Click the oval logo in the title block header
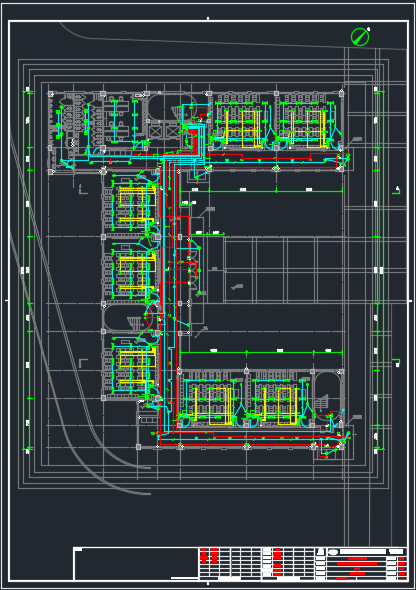Image resolution: width=416 pixels, height=590 pixels. pos(333,552)
